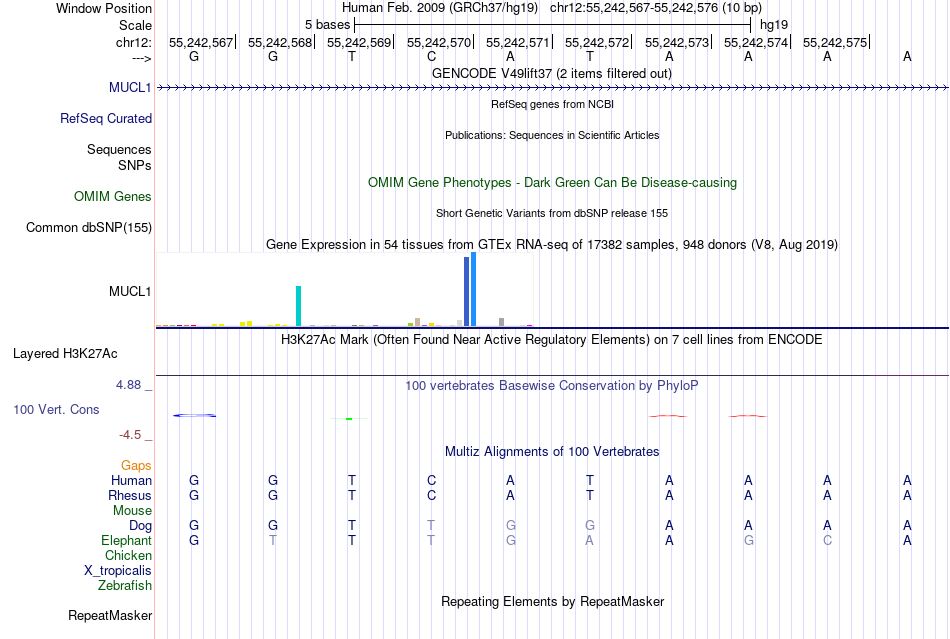Click the Scale label on left

[136, 25]
